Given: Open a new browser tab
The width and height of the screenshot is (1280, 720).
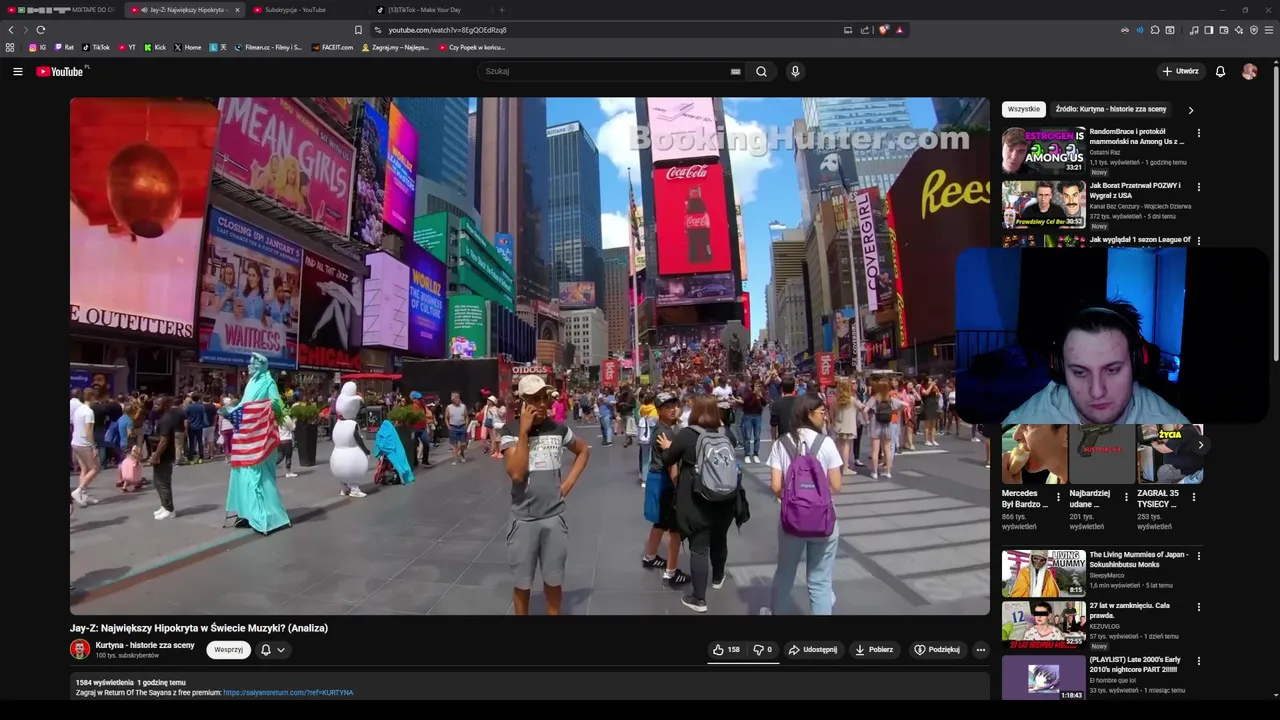Looking at the screenshot, I should (x=502, y=10).
